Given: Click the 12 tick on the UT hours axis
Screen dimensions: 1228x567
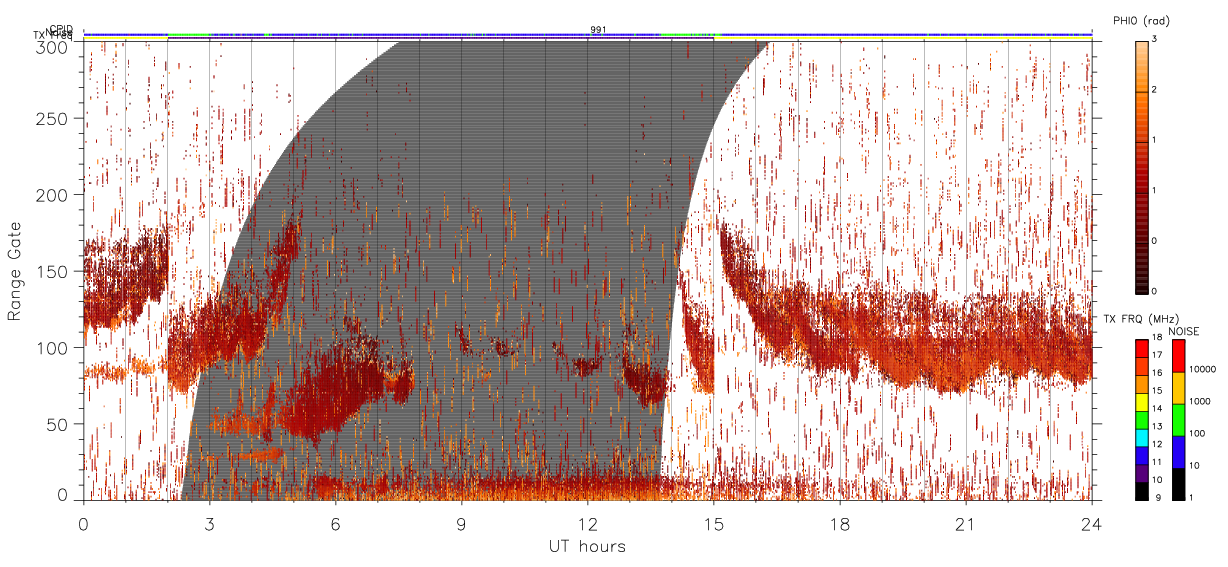Looking at the screenshot, I should (587, 523).
